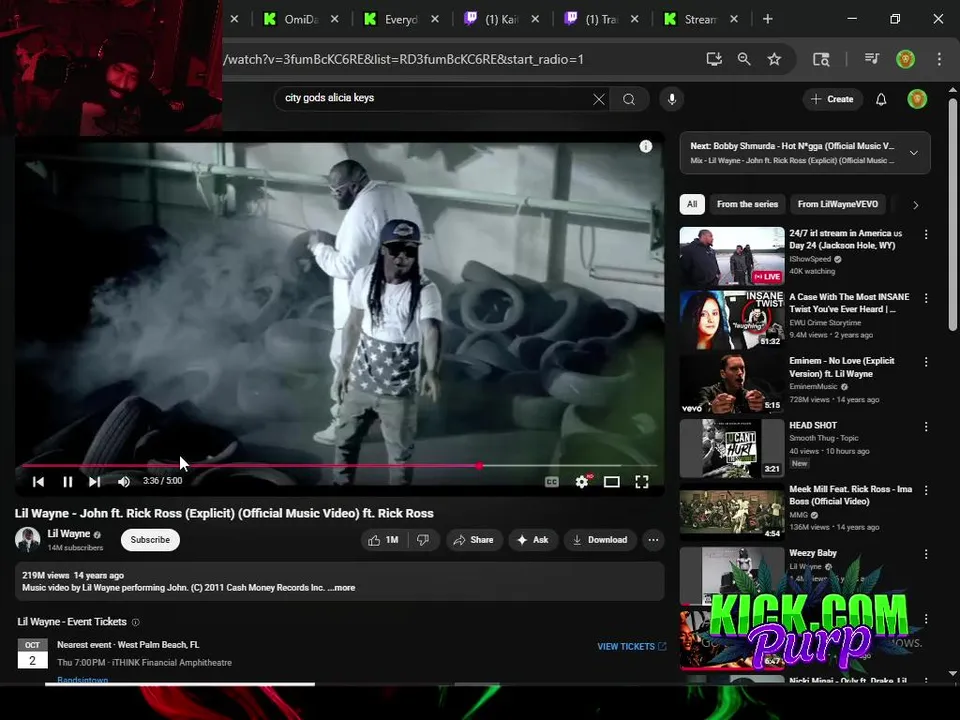The width and height of the screenshot is (960, 720).
Task: Download the video
Action: coord(600,540)
